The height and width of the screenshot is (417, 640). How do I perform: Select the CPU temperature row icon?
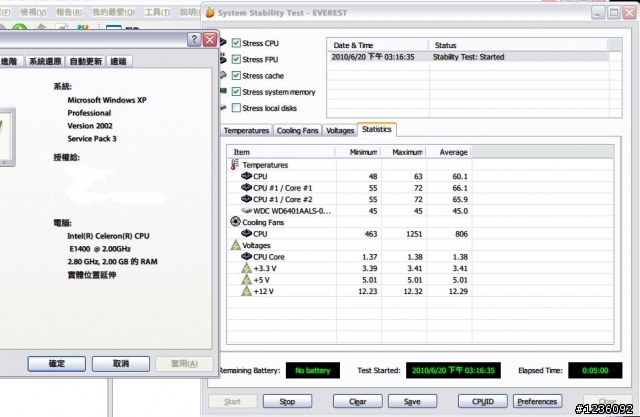[246, 176]
